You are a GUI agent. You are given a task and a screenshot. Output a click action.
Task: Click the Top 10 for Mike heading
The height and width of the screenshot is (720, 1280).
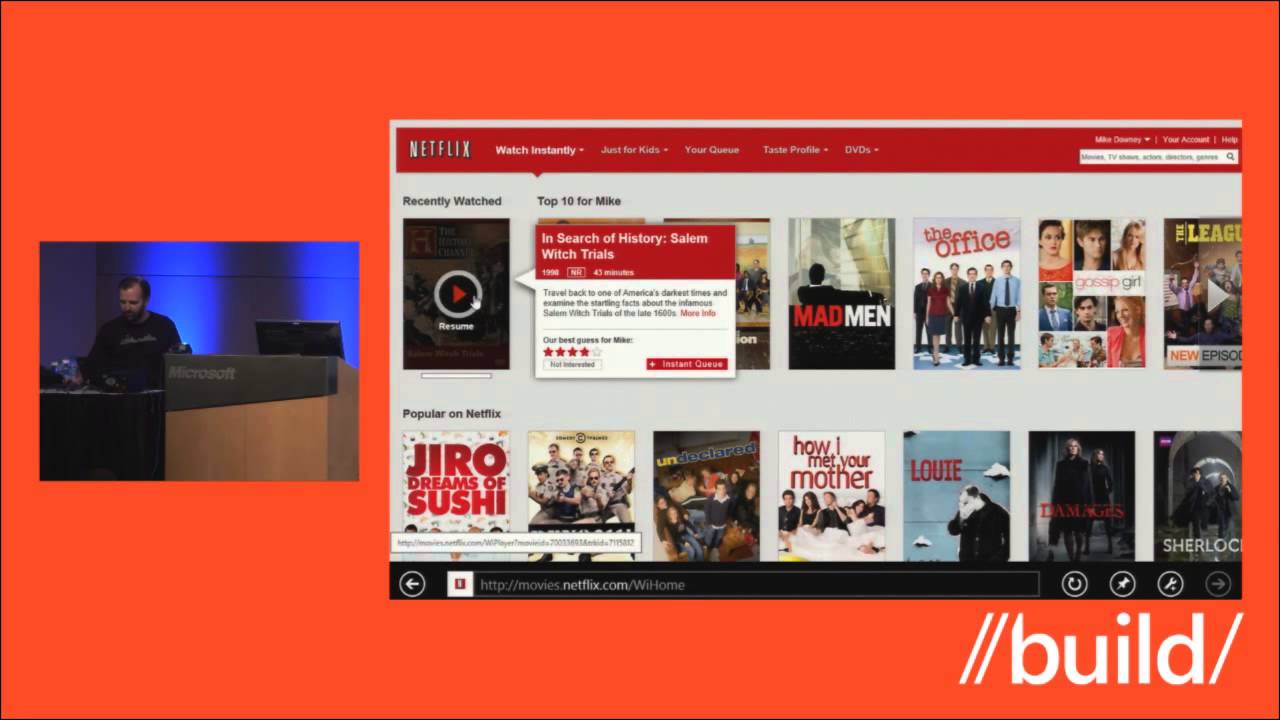click(579, 201)
